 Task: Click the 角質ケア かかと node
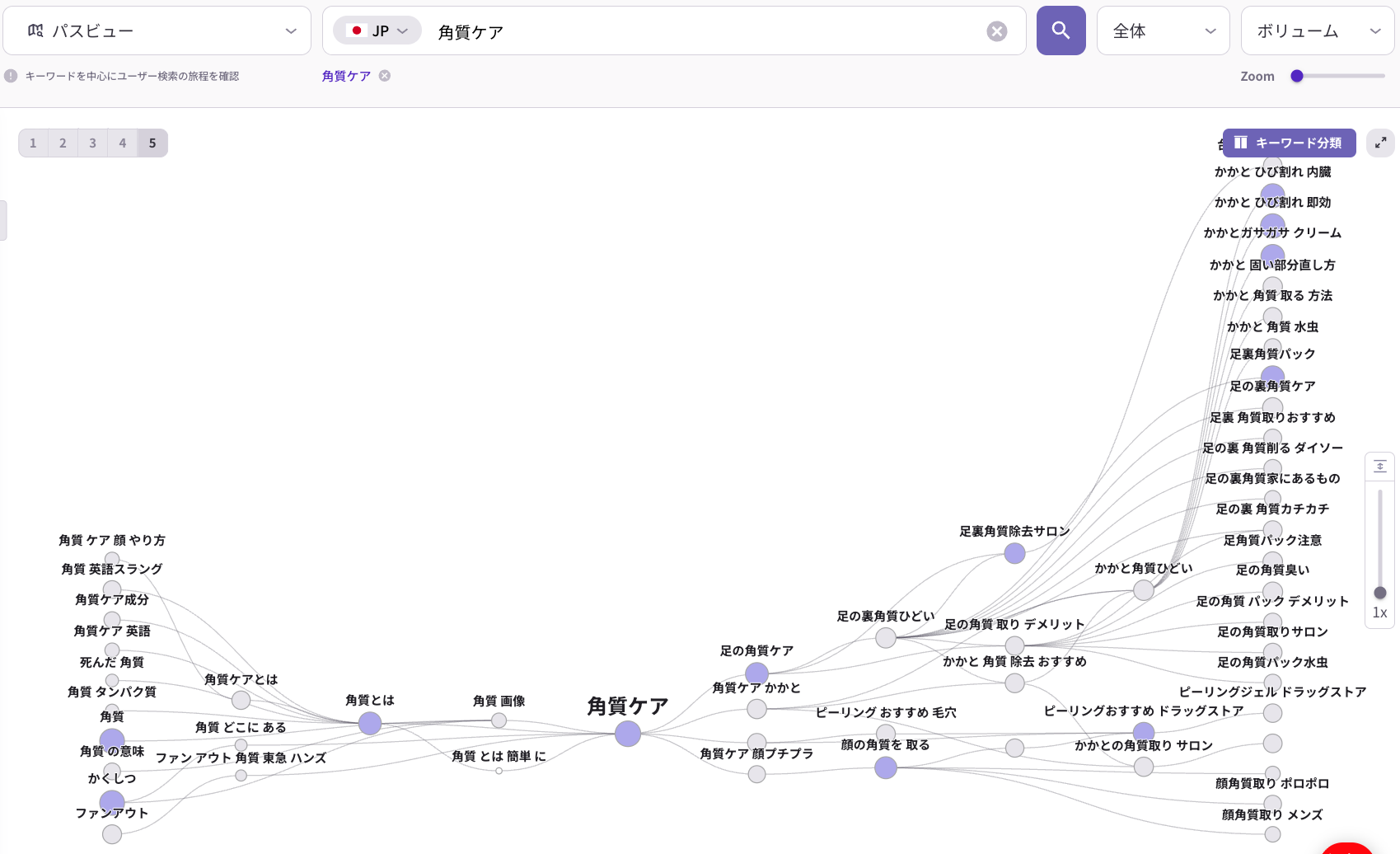[x=756, y=709]
